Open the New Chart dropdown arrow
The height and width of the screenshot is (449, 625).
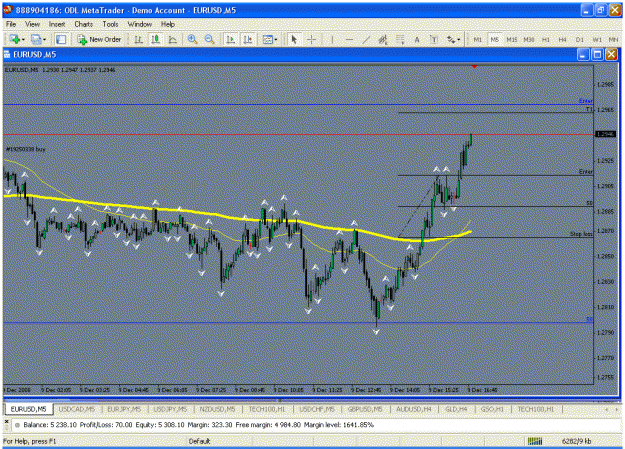pos(23,39)
